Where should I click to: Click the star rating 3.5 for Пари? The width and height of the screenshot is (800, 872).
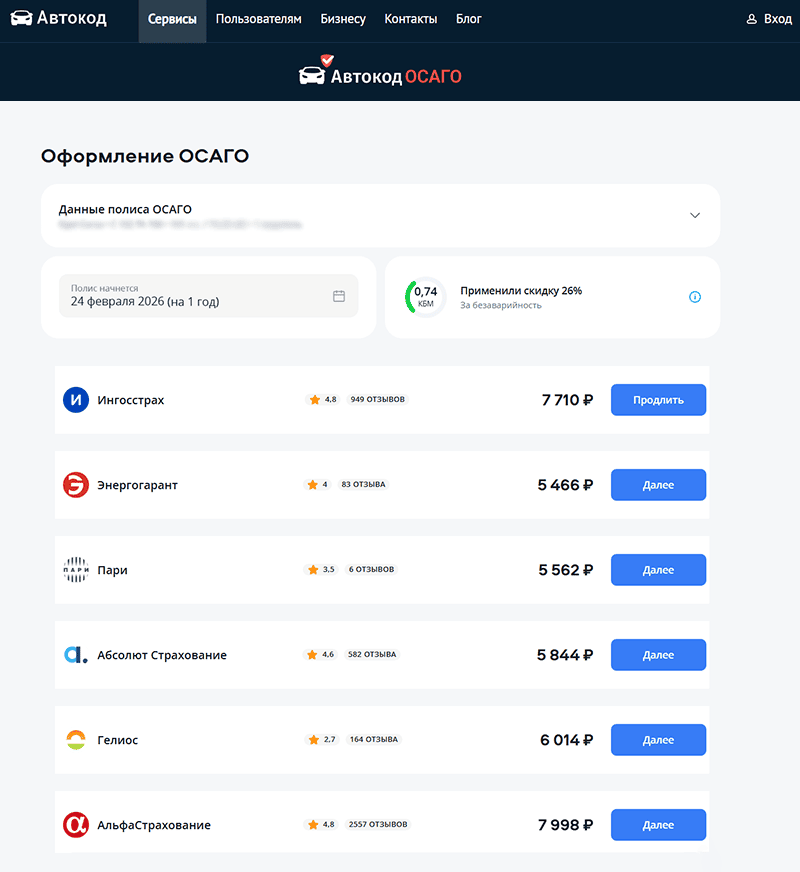point(321,569)
